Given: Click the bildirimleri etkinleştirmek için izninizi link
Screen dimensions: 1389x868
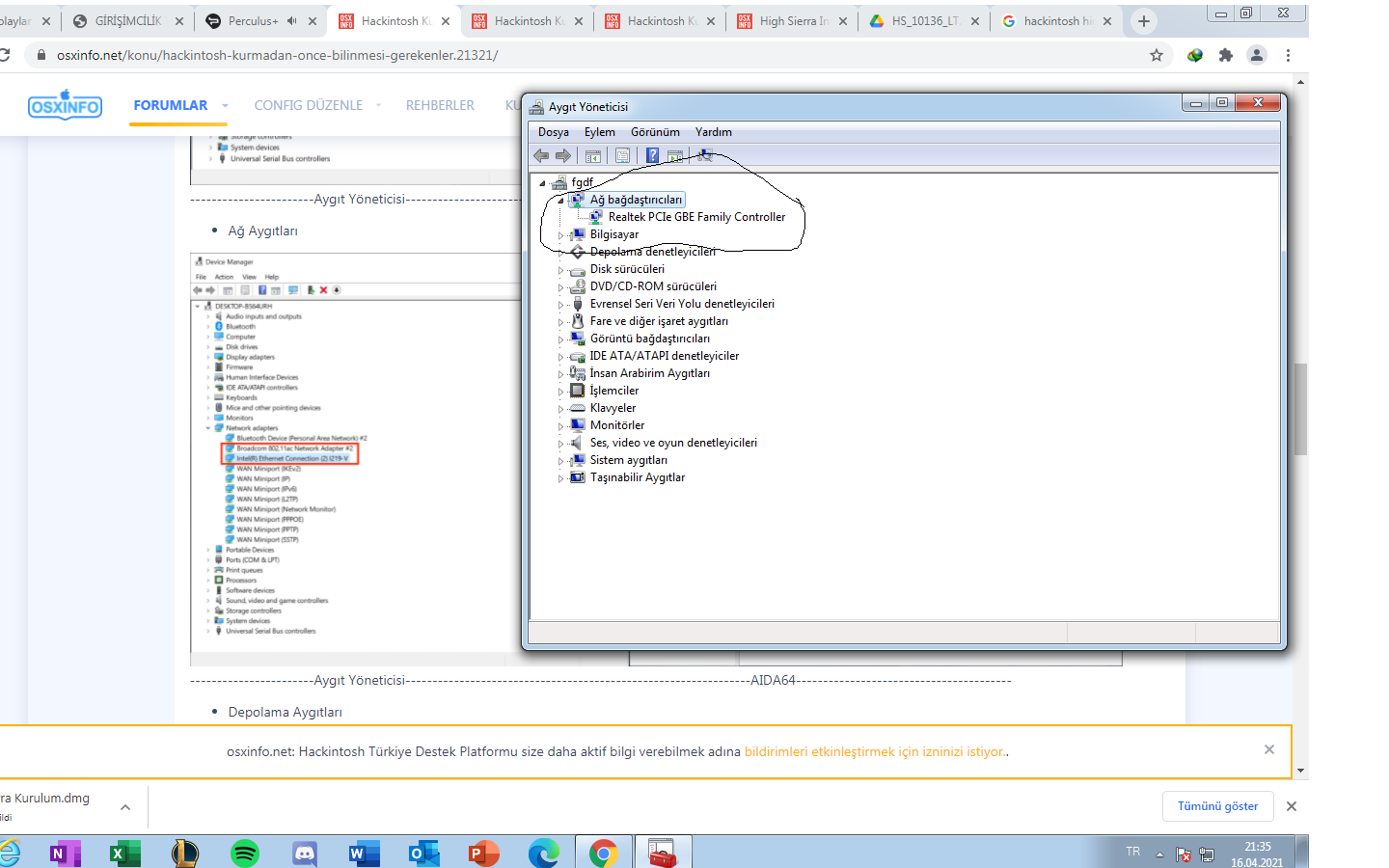Looking at the screenshot, I should point(874,751).
